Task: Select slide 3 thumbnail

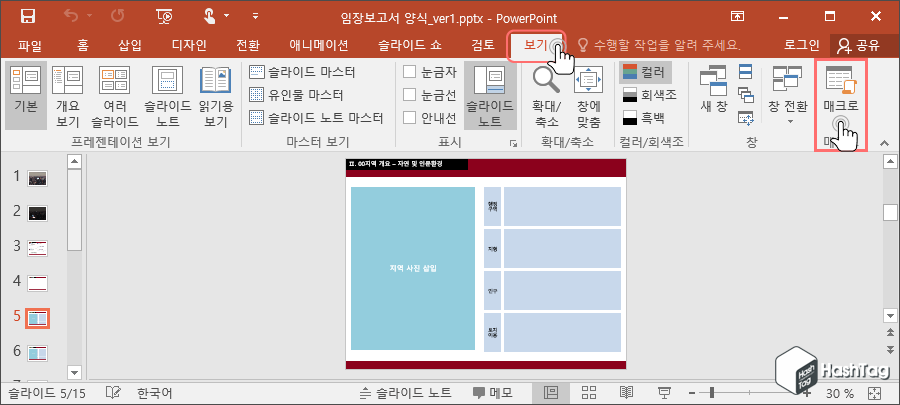Action: point(38,248)
